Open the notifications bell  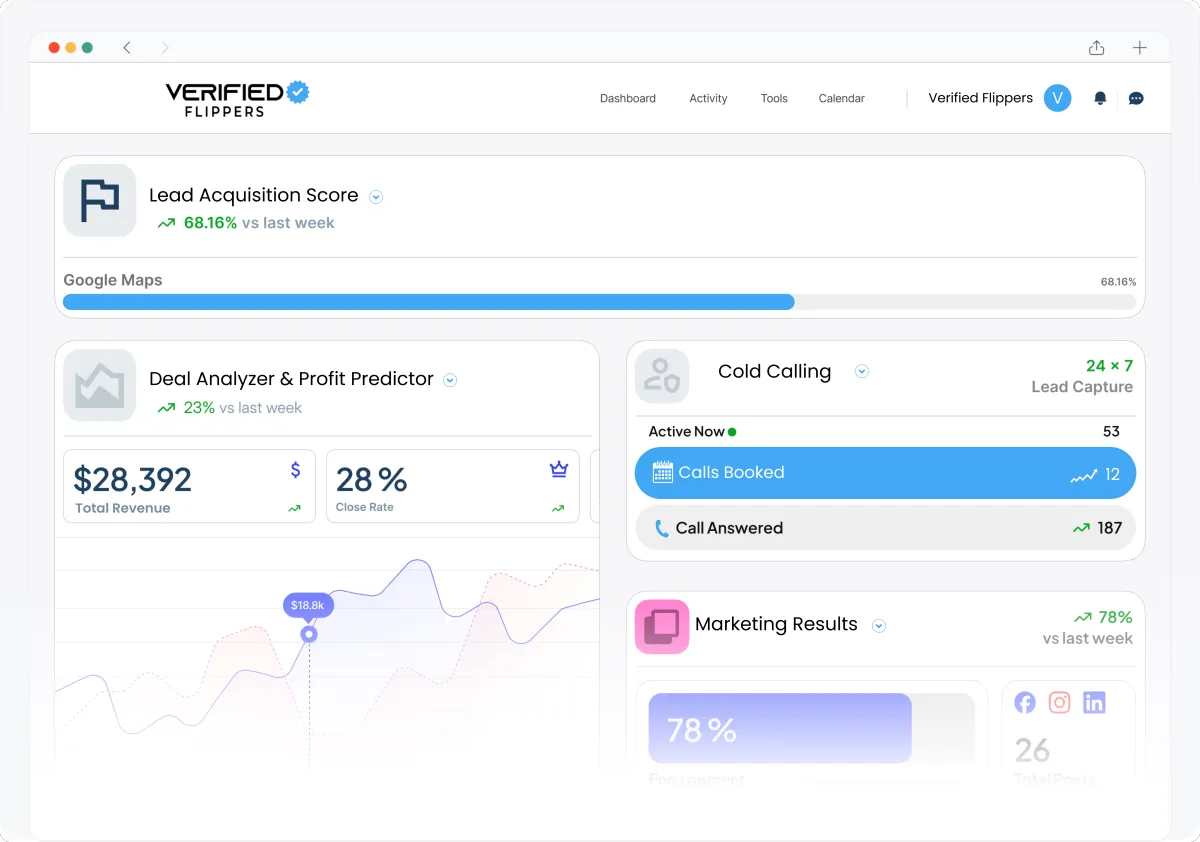tap(1100, 98)
